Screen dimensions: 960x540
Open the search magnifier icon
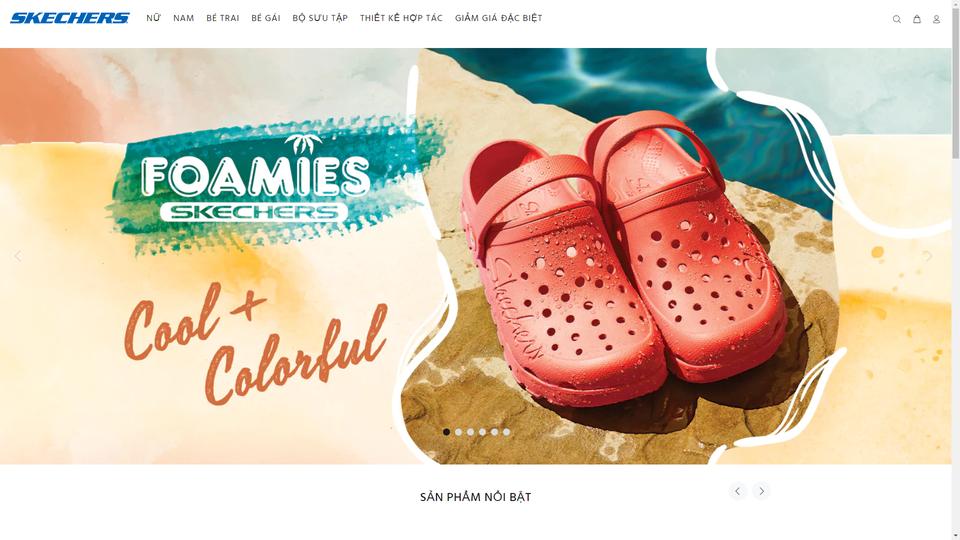coord(896,19)
